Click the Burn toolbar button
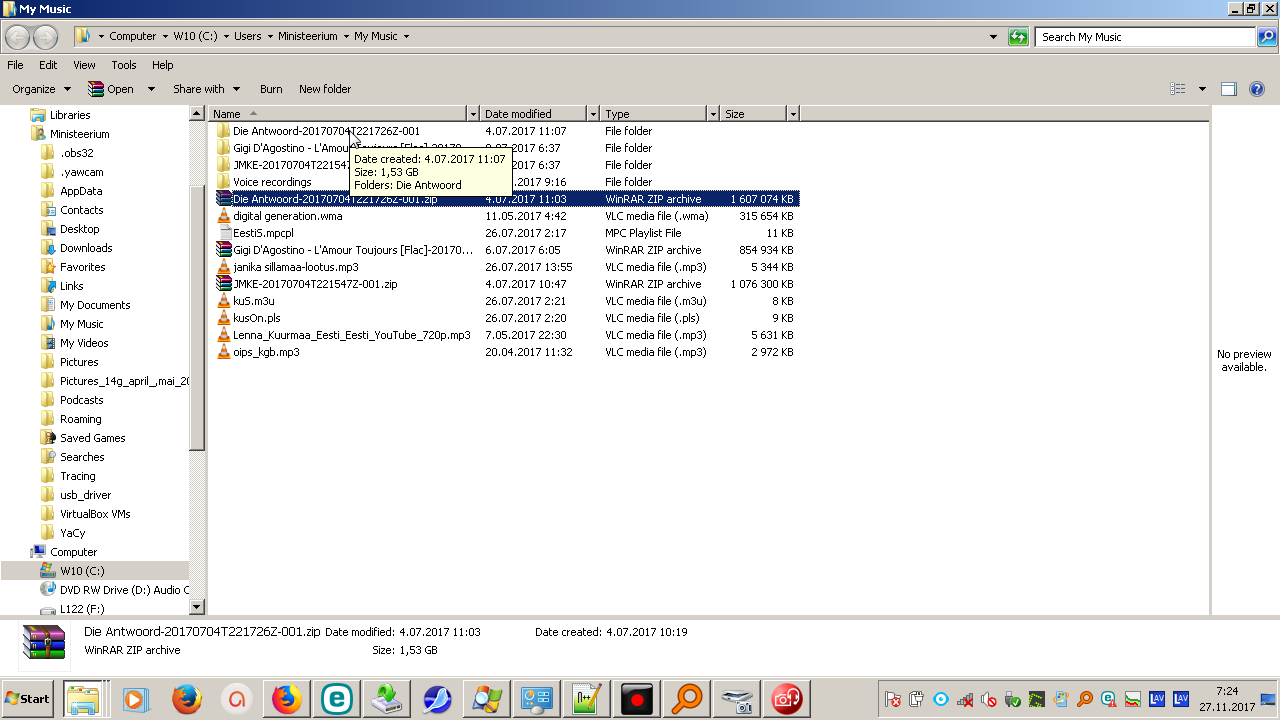Screen dimensions: 1280x720 [x=271, y=89]
